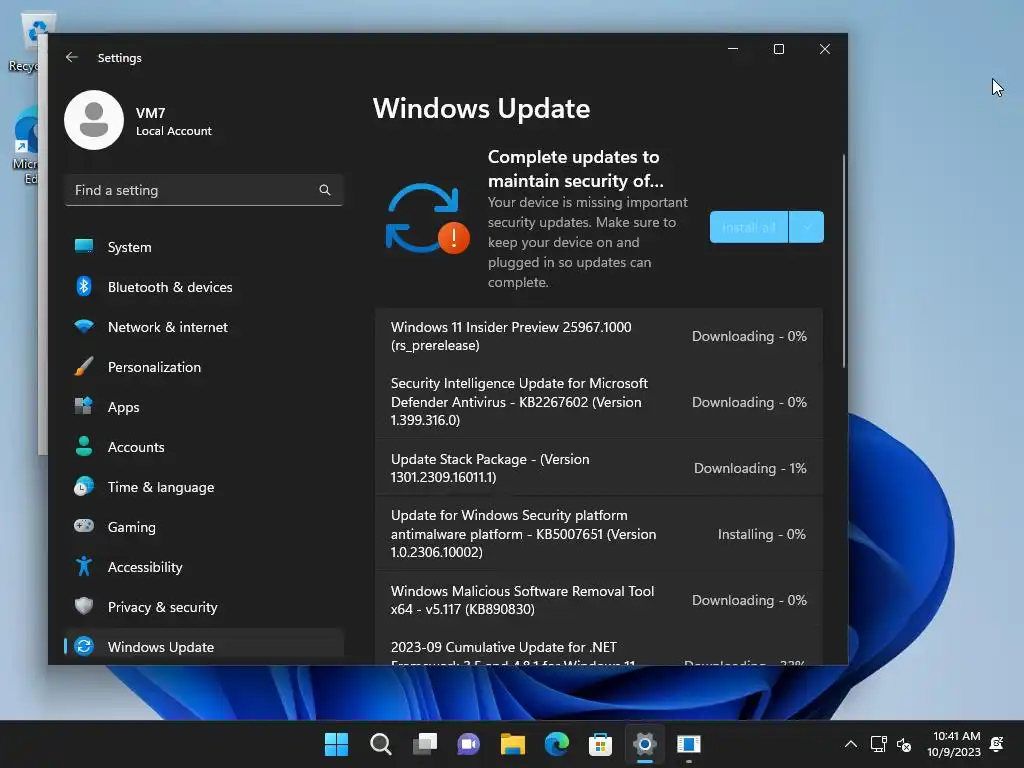Viewport: 1024px width, 768px height.
Task: Select the Windows Update sync icon in sidebar
Action: pos(84,646)
